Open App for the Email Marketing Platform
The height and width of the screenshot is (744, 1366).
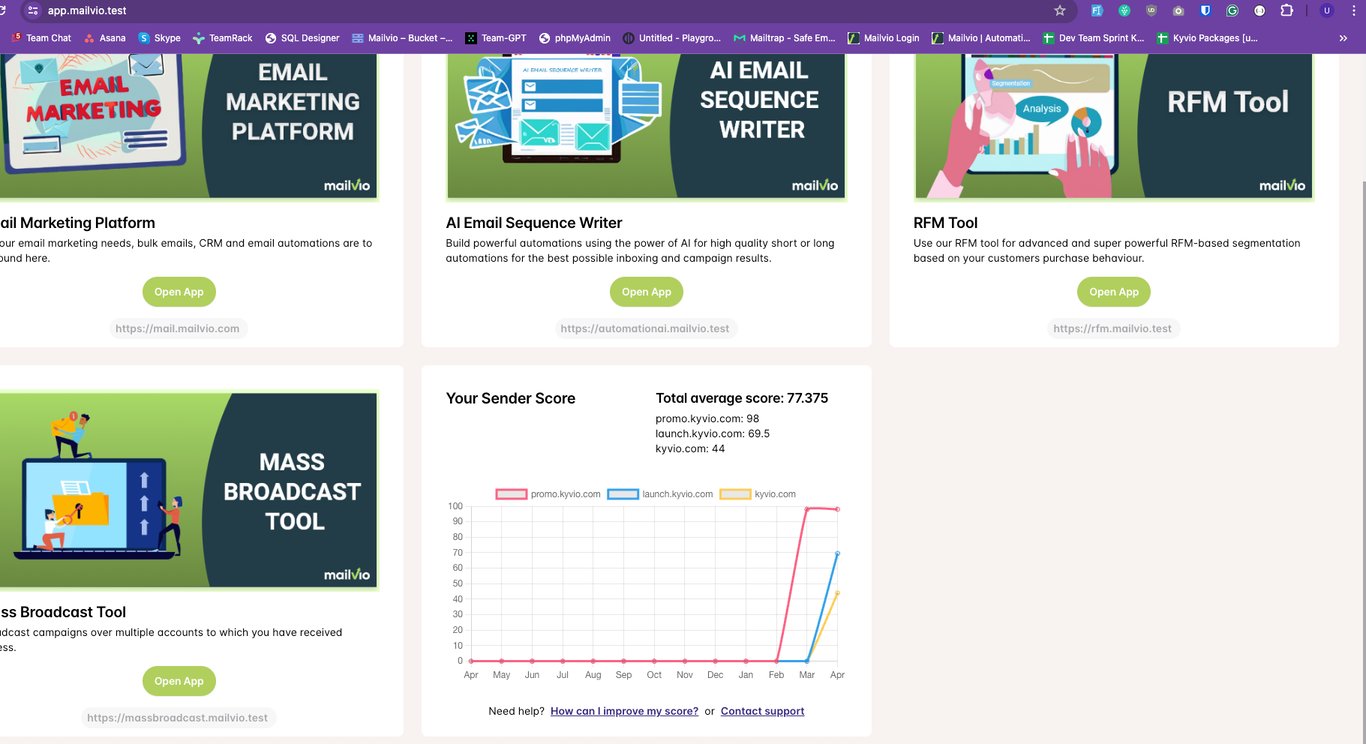pos(179,292)
